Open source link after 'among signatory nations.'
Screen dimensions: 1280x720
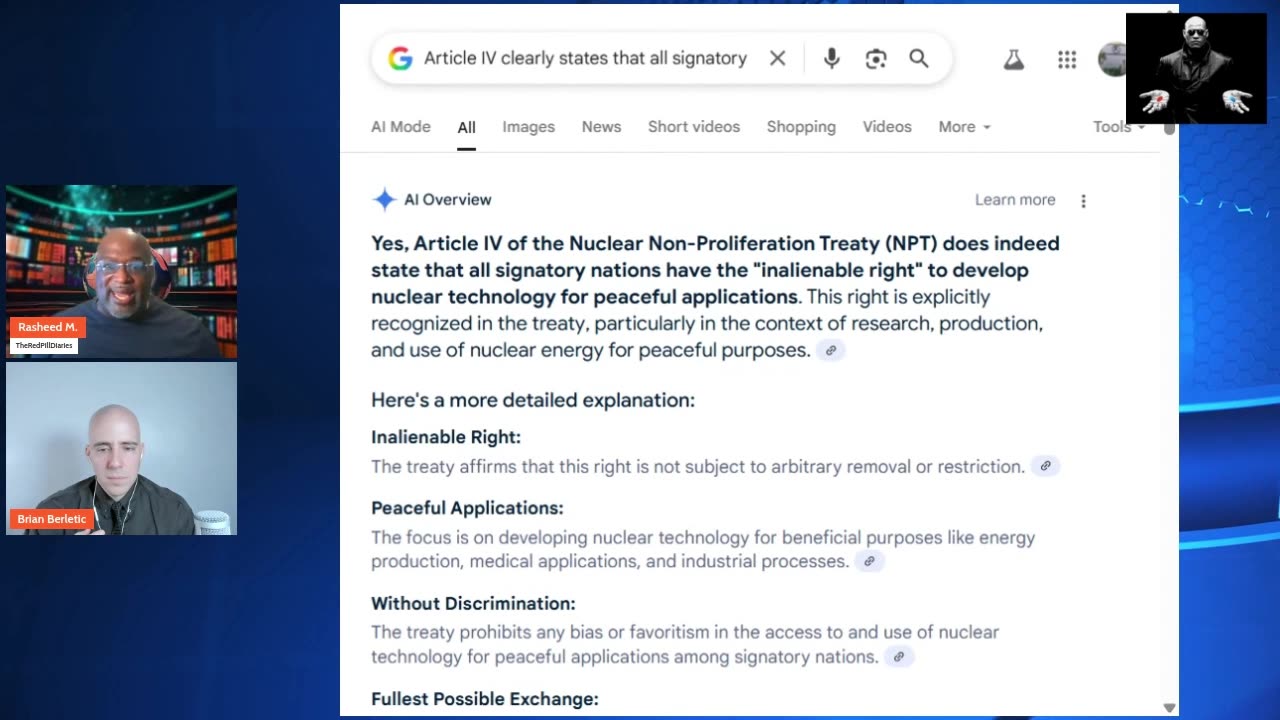(898, 657)
